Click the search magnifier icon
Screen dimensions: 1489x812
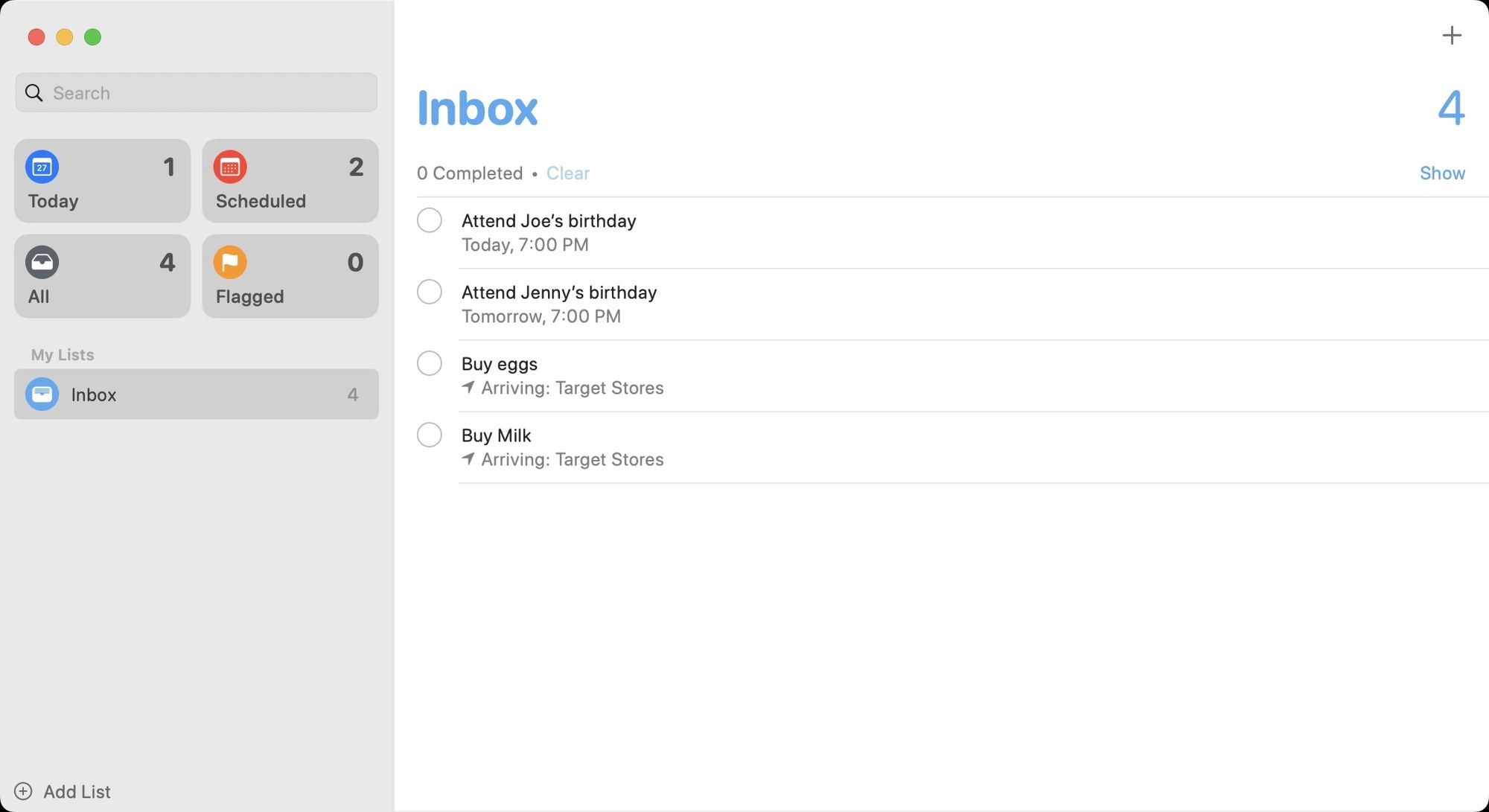[x=34, y=92]
